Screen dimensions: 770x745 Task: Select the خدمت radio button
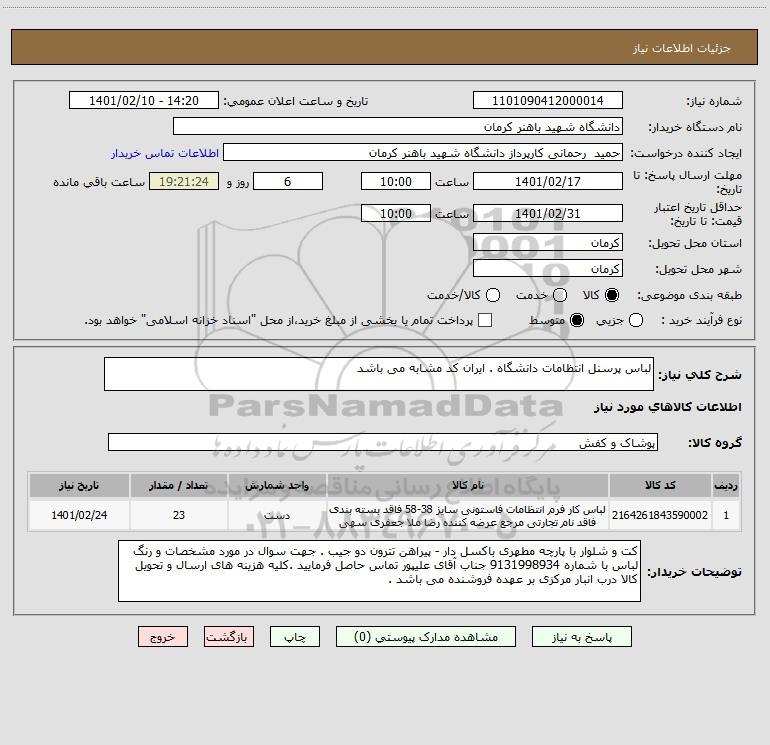560,295
